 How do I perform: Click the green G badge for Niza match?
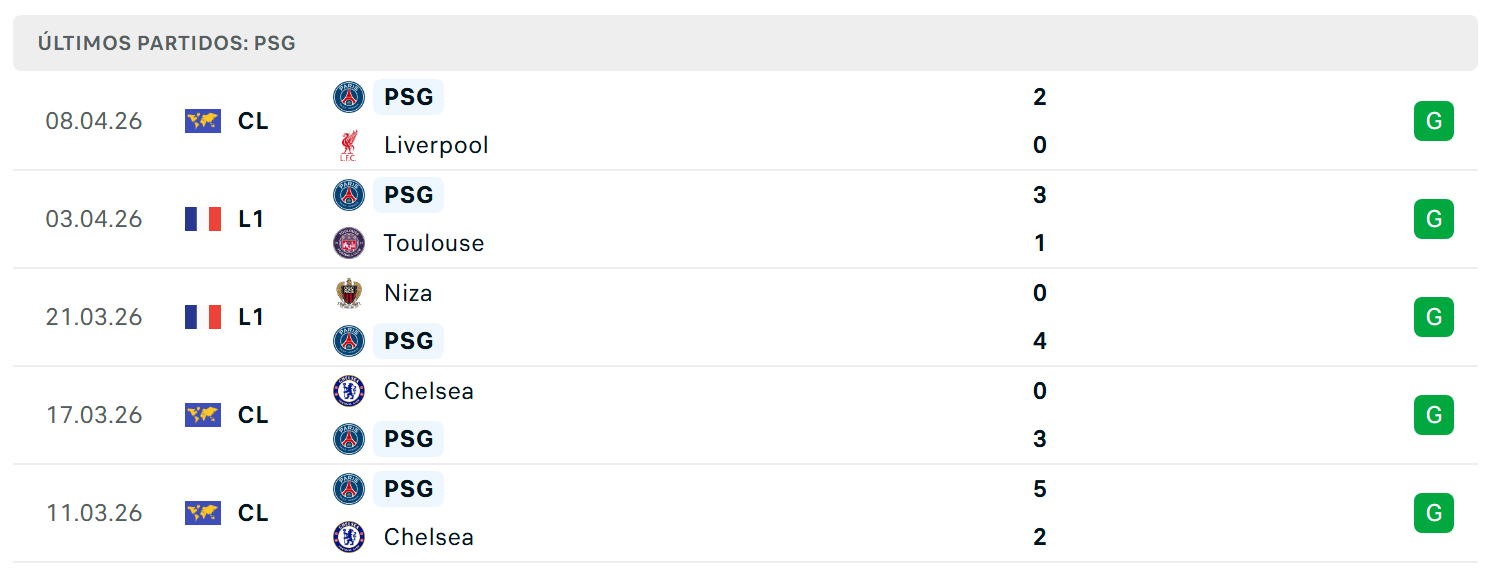[x=1433, y=317]
